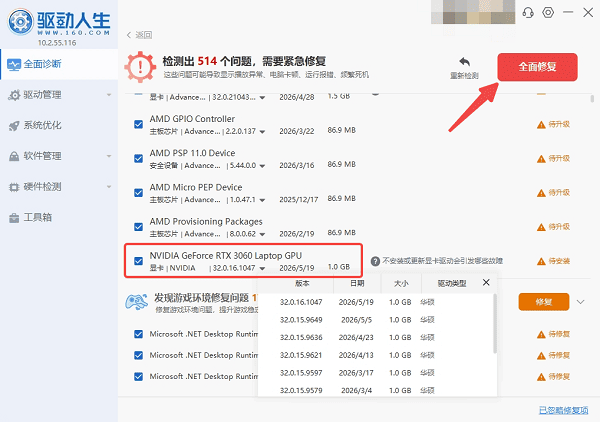
Task: Click version number 10.2.55.116
Action: pos(57,43)
